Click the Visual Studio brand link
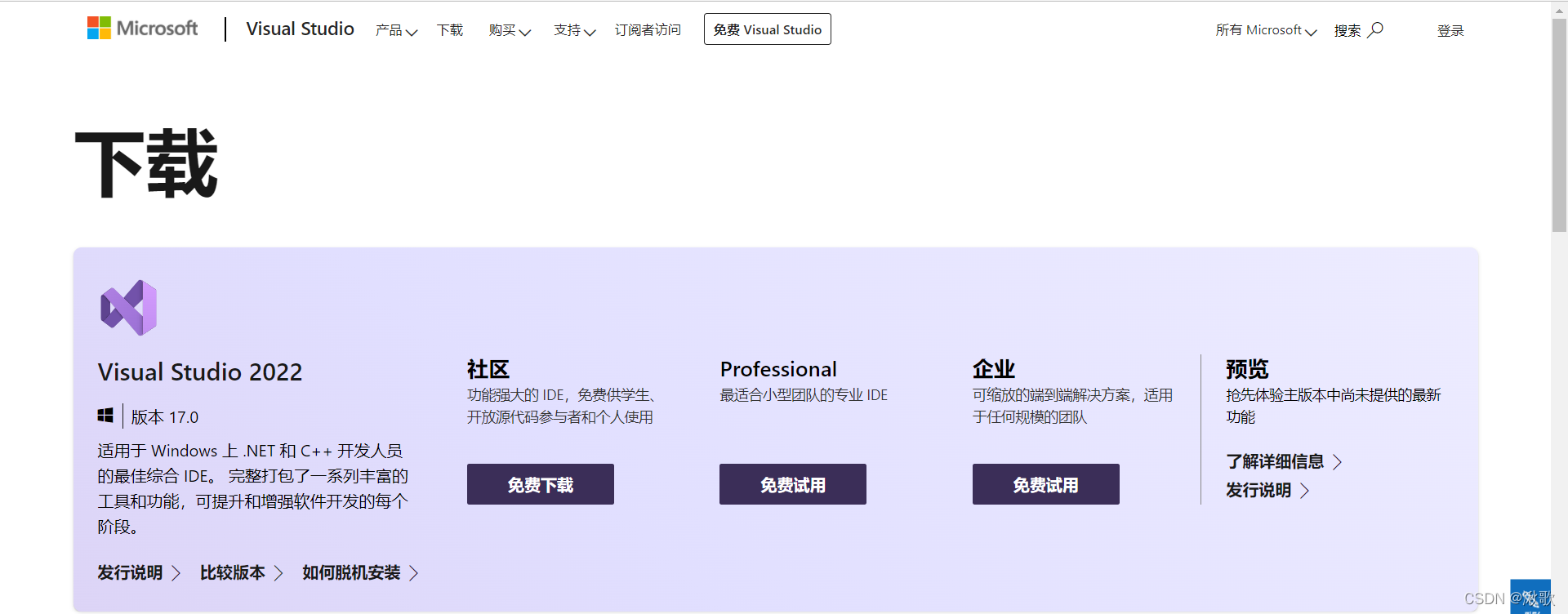The height and width of the screenshot is (614, 1568). click(300, 29)
